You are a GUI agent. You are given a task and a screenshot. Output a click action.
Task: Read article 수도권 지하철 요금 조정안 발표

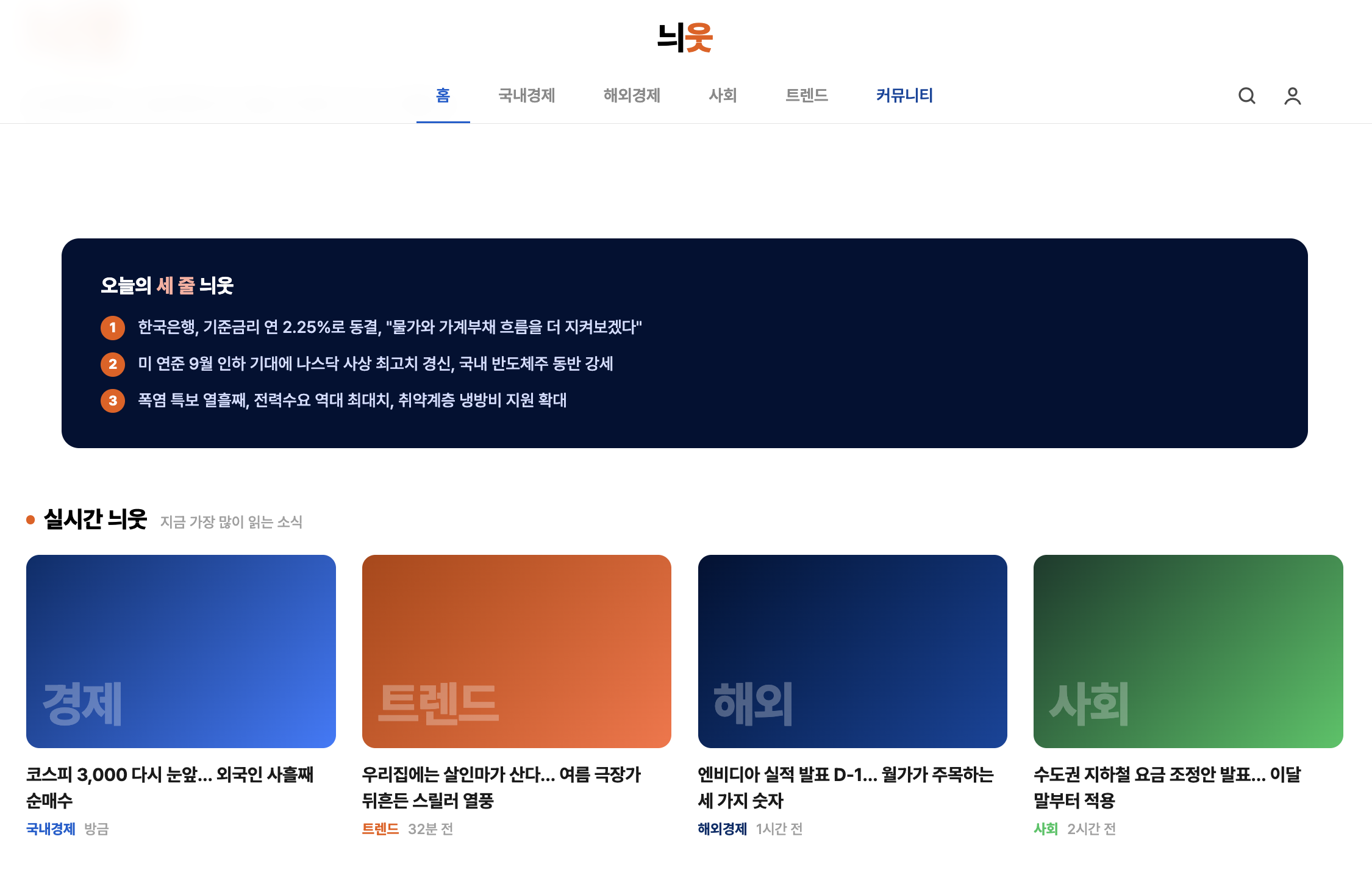[x=1167, y=787]
